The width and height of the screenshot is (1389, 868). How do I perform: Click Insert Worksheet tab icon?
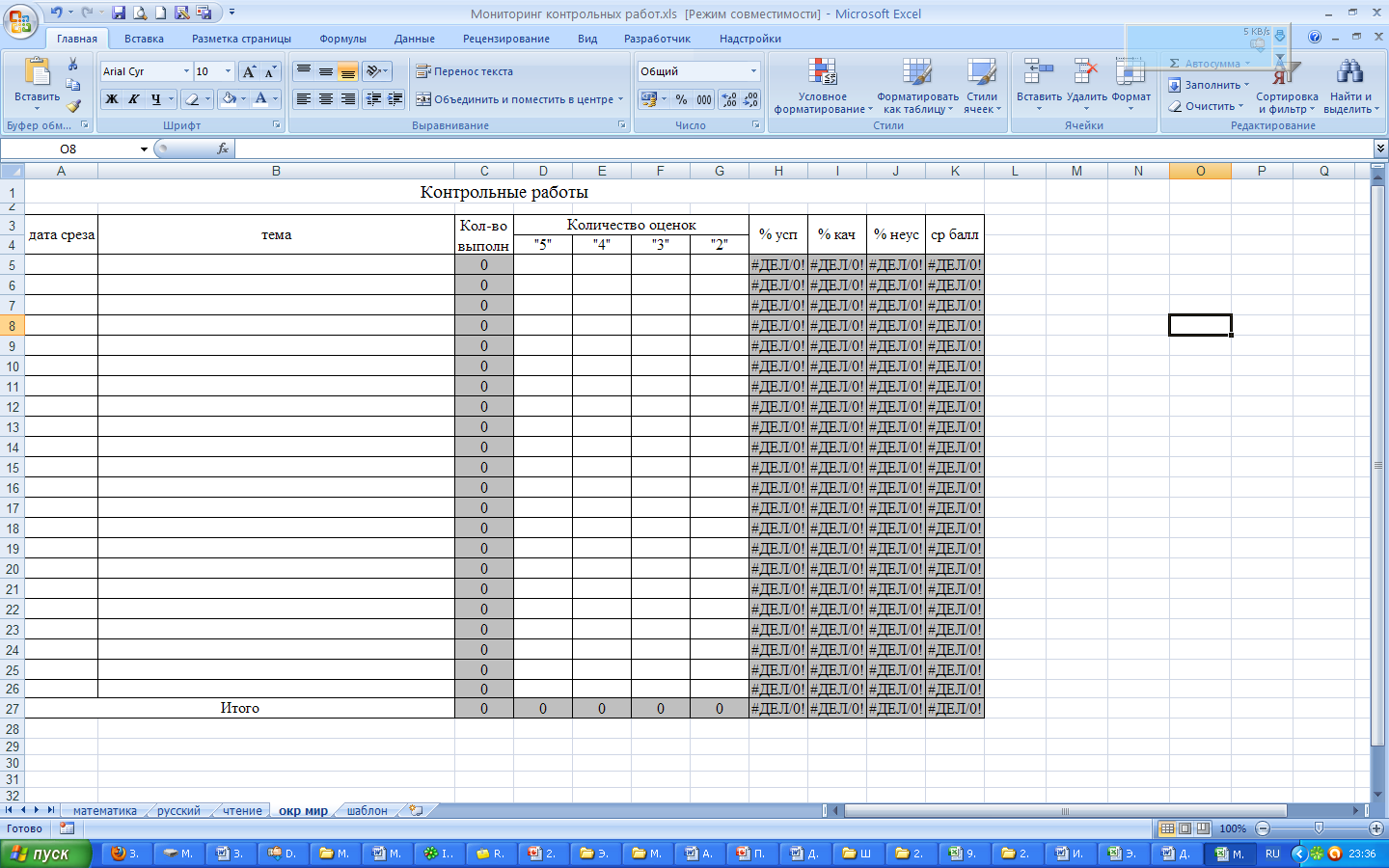coord(416,810)
